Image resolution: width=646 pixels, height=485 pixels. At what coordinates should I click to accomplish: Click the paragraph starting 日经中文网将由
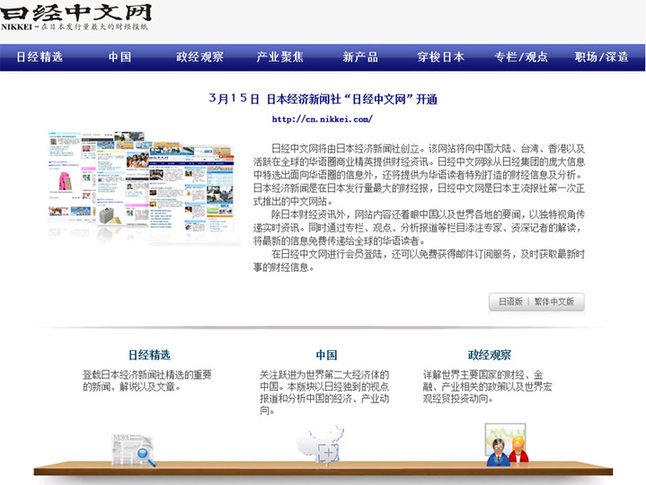[x=419, y=175]
